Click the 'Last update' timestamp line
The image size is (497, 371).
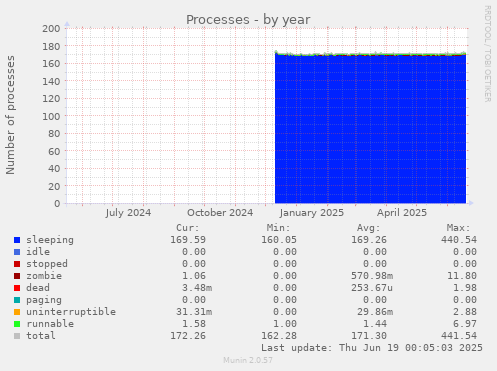pos(372,348)
